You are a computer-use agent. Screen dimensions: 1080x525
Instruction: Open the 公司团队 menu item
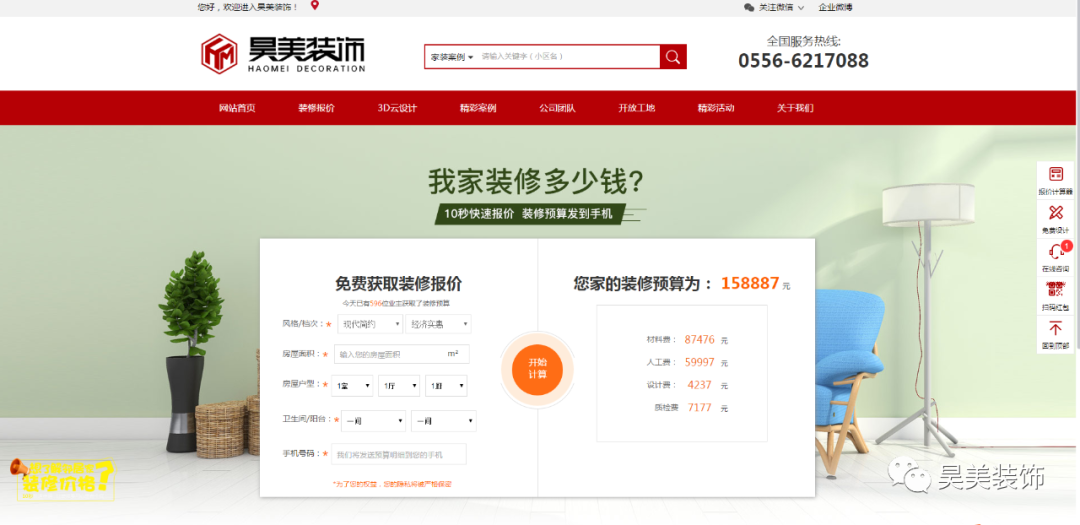point(557,108)
